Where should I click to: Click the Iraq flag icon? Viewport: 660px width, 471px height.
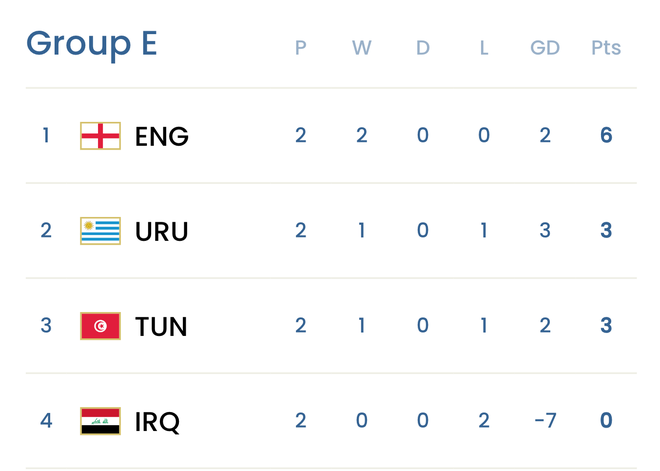100,421
